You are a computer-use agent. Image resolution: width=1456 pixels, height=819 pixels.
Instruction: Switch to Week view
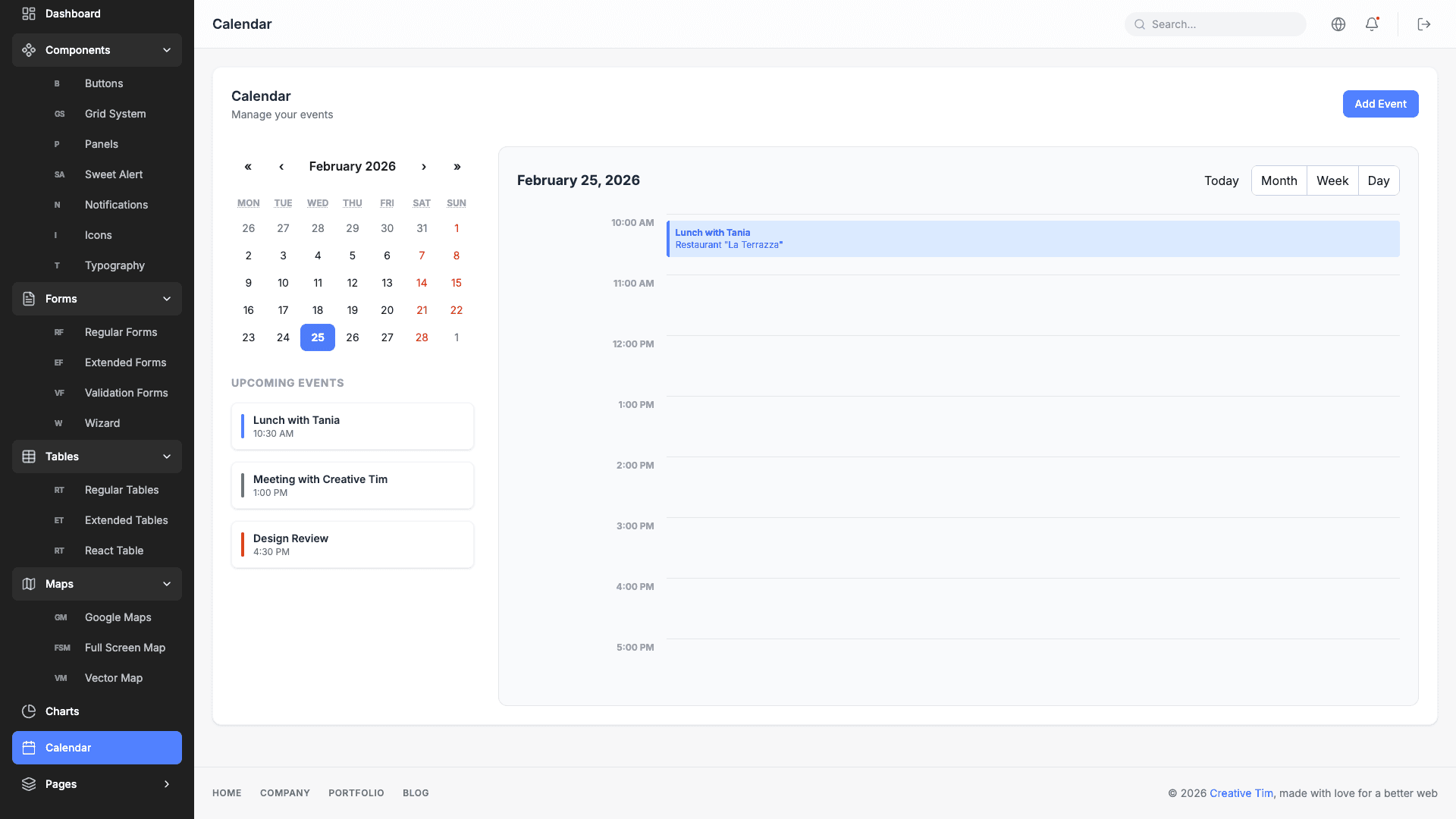point(1332,180)
